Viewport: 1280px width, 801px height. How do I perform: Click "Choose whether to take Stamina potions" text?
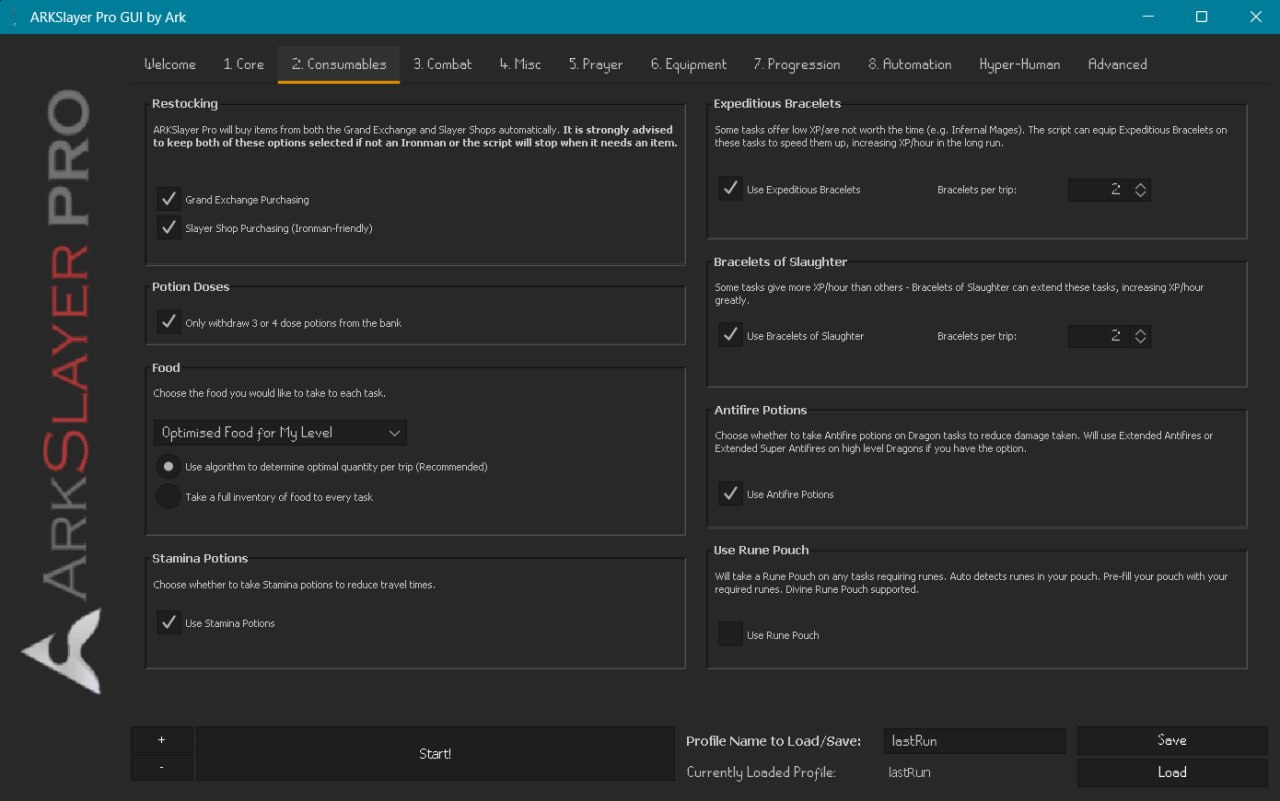pos(294,585)
